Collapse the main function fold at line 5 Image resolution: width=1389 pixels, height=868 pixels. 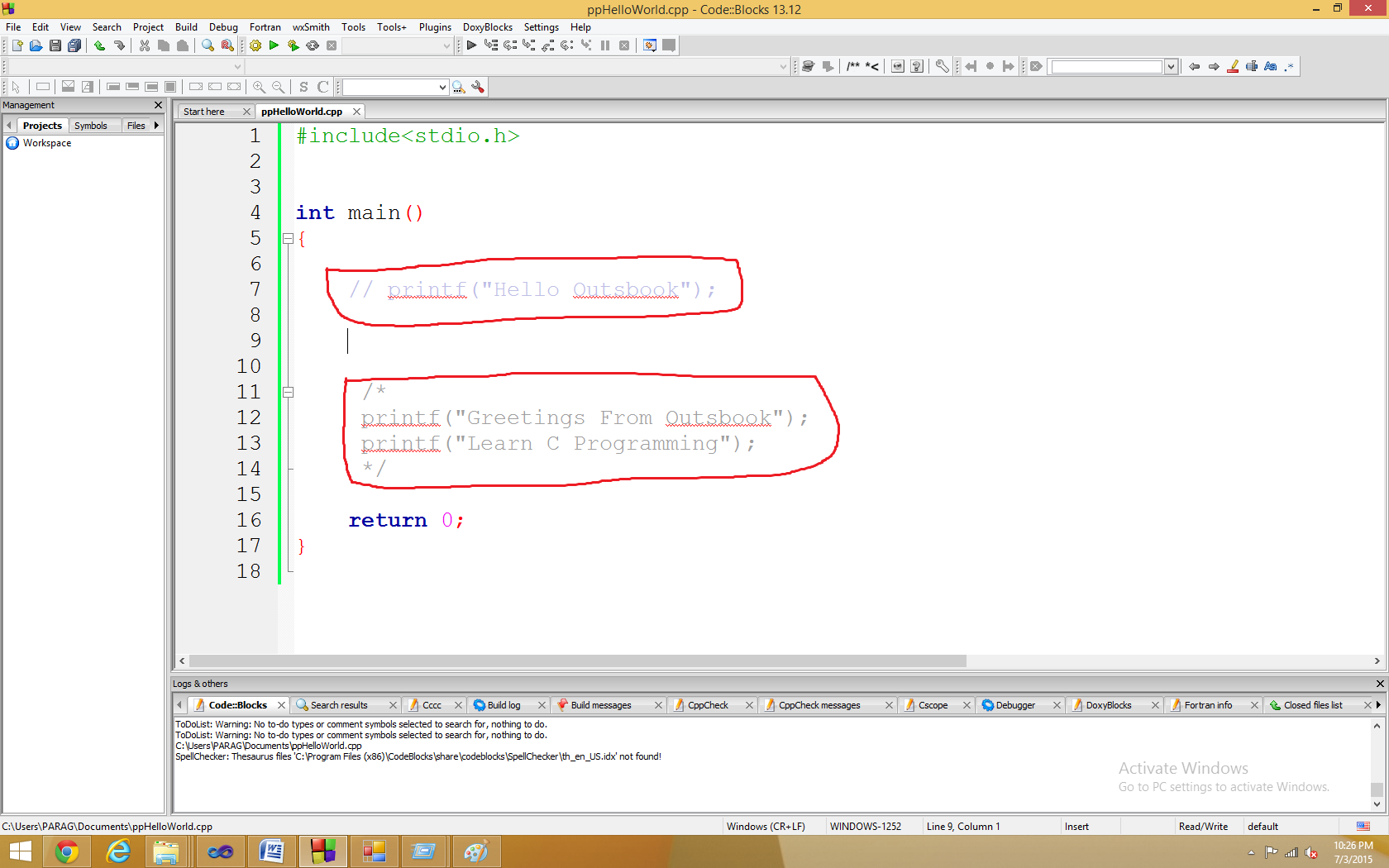(x=288, y=239)
